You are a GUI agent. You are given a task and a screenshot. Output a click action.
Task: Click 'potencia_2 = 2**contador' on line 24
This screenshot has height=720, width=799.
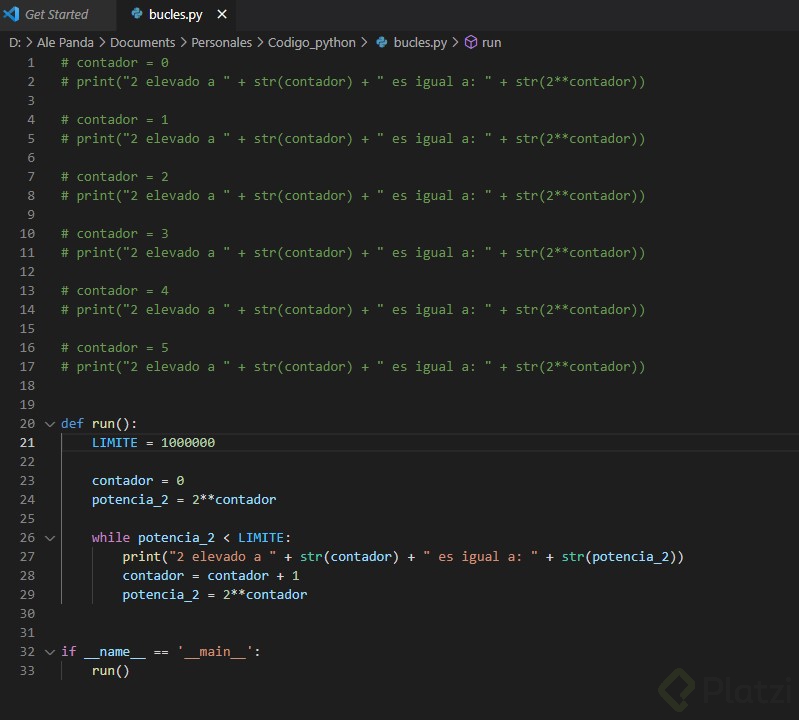pyautogui.click(x=184, y=500)
